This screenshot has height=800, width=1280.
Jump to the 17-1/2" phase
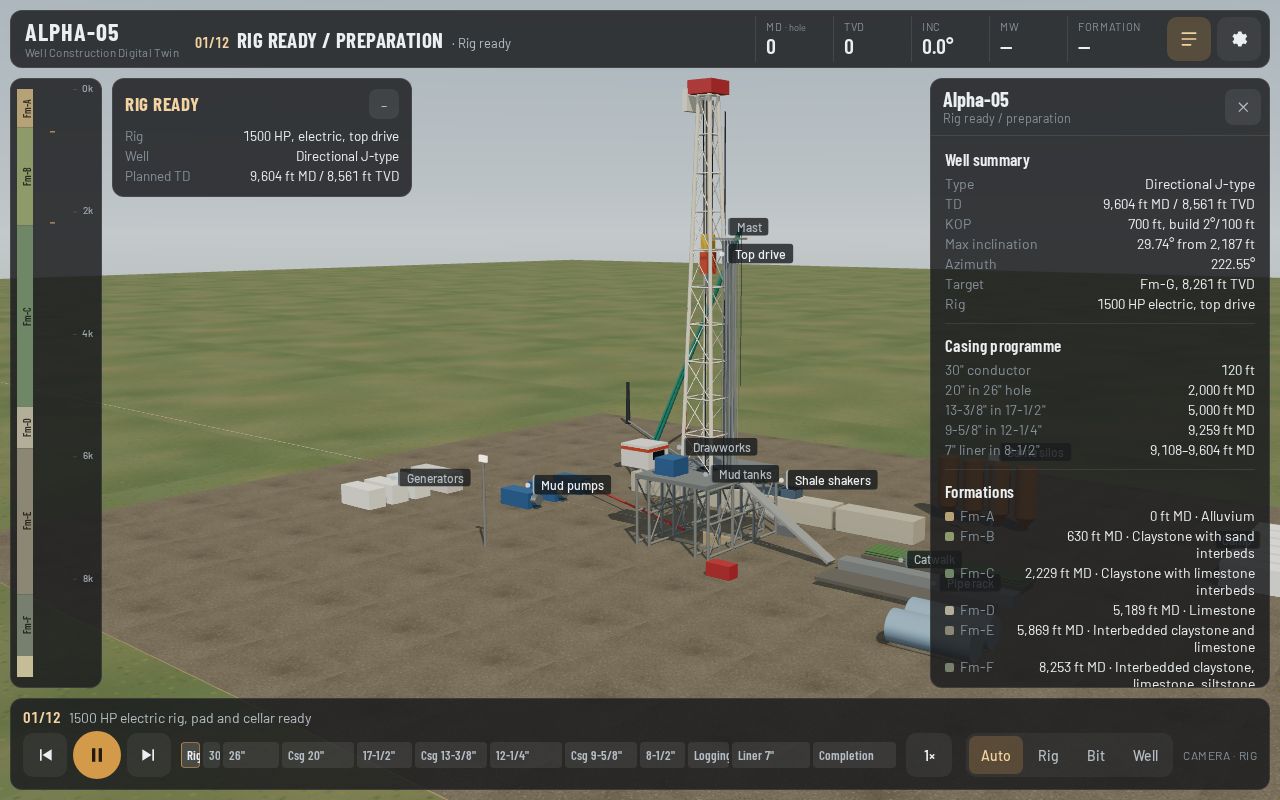384,755
